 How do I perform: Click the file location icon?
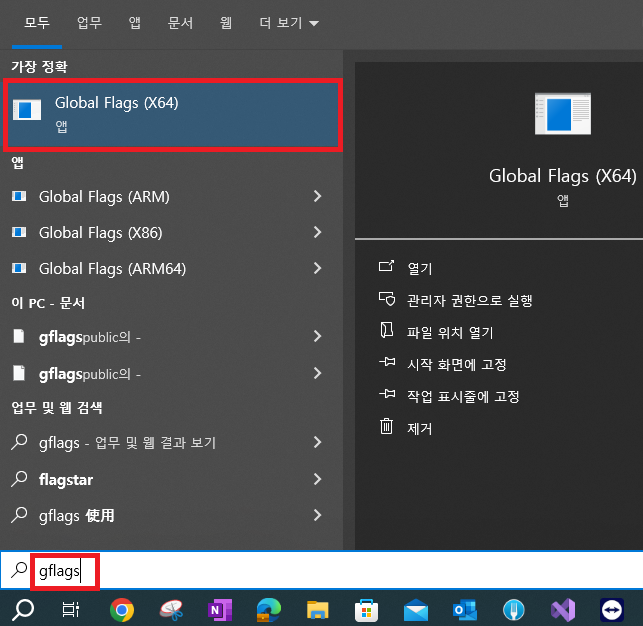tap(387, 330)
